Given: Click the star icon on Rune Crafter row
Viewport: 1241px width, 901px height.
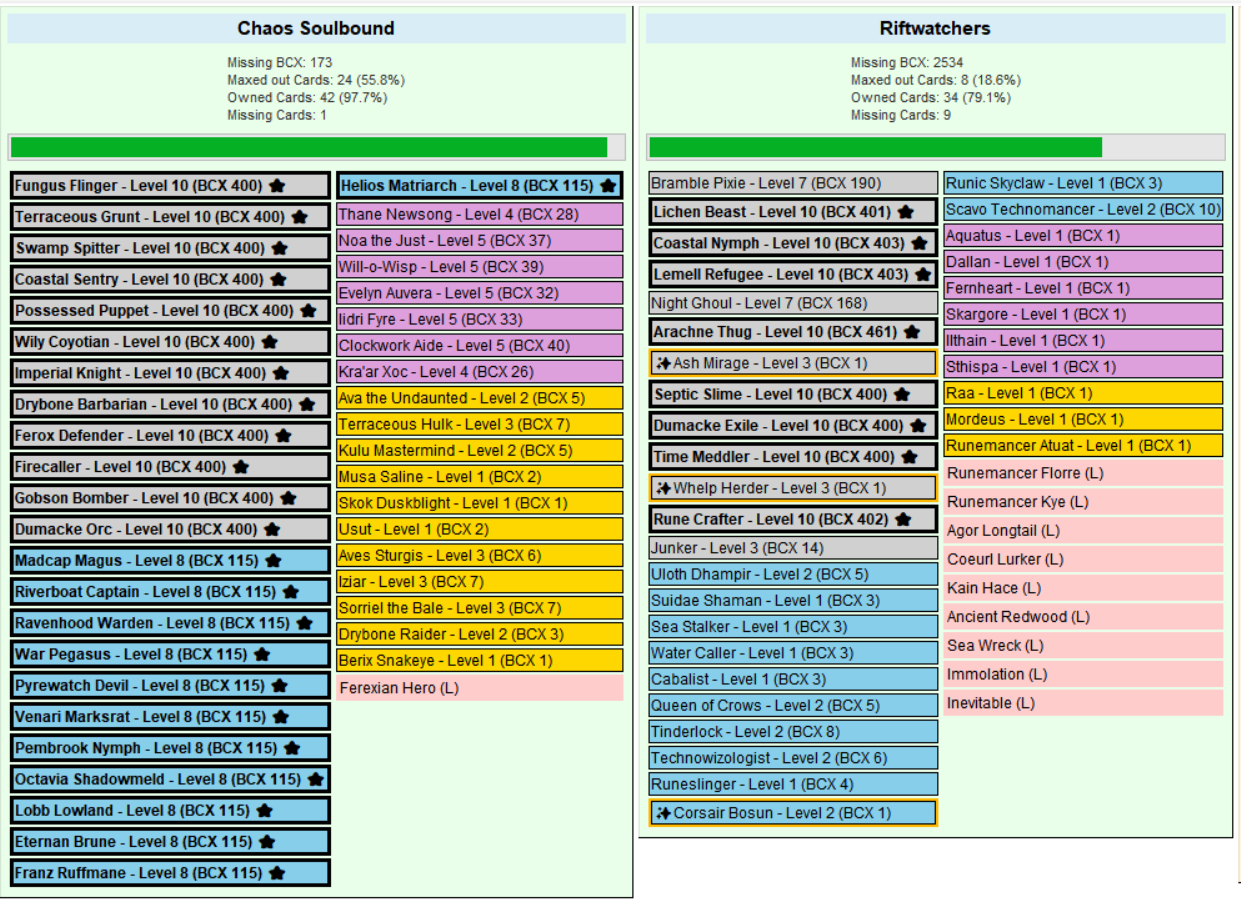Looking at the screenshot, I should [903, 520].
